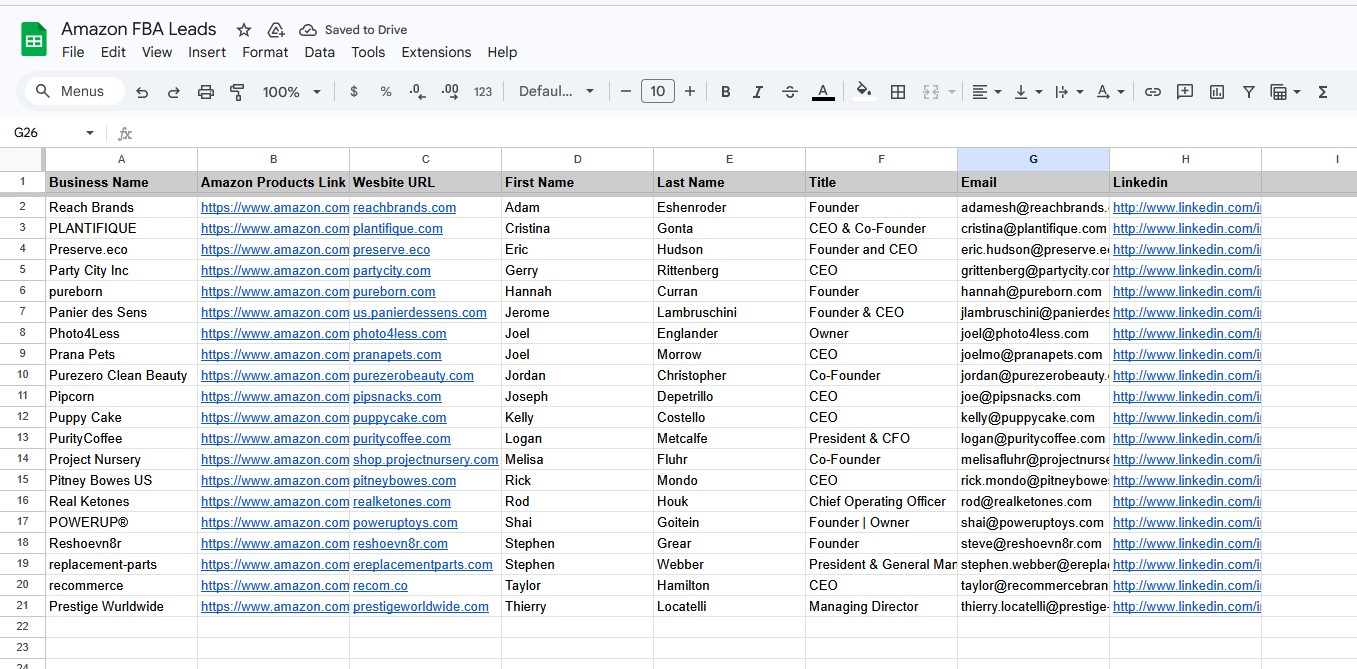This screenshot has width=1357, height=669.
Task: Select row 5 header
Action: (x=22, y=270)
